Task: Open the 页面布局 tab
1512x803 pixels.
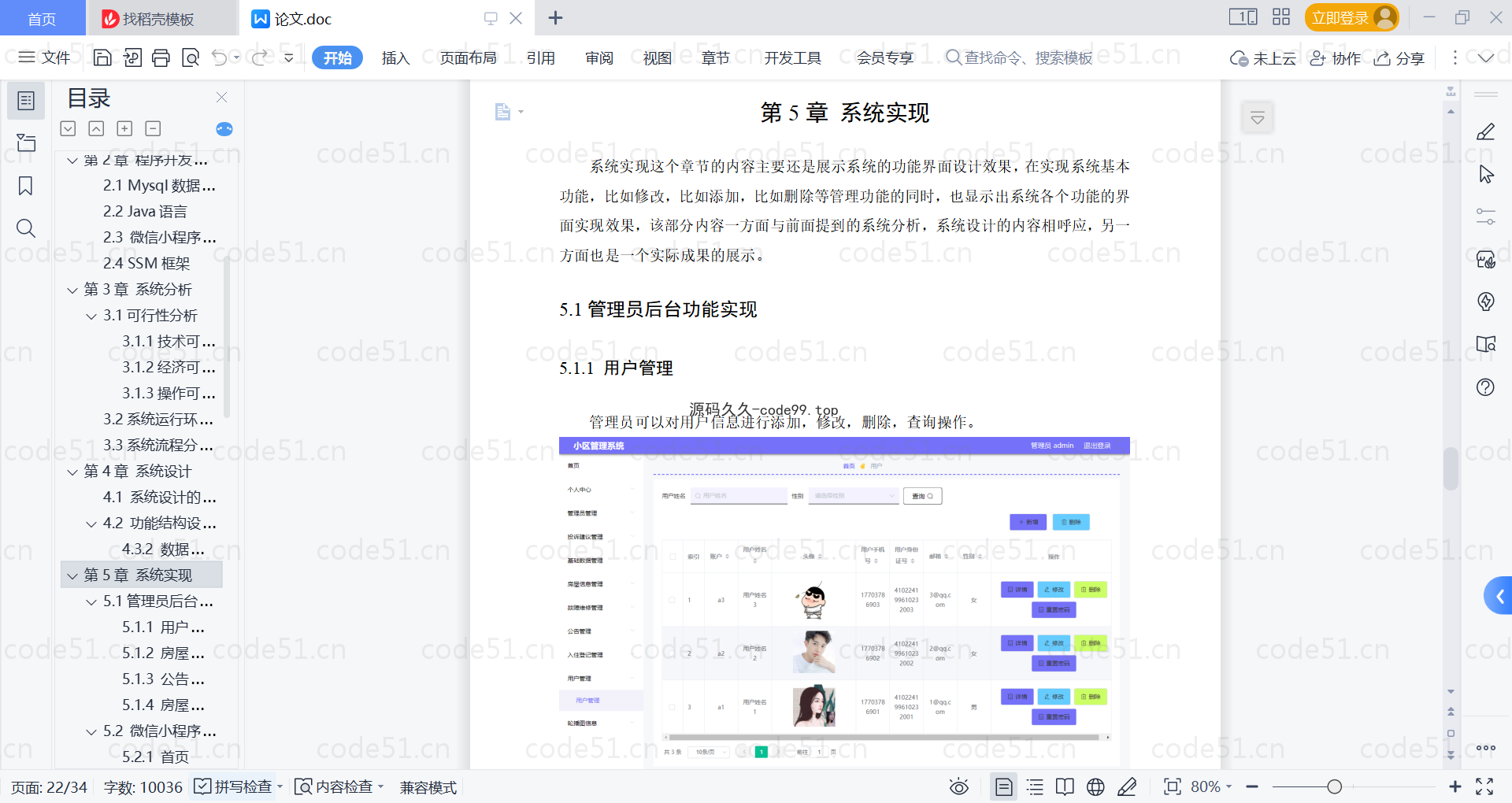Action: pos(468,57)
